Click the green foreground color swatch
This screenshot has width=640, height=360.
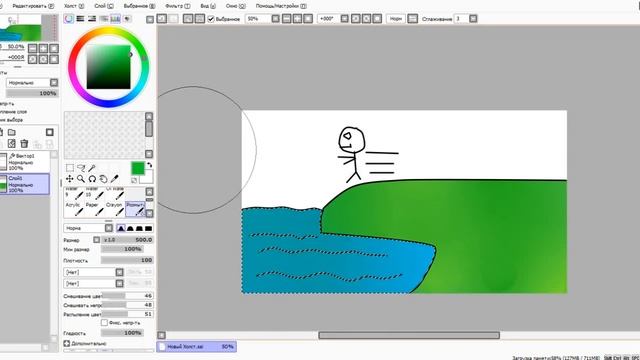[x=138, y=168]
